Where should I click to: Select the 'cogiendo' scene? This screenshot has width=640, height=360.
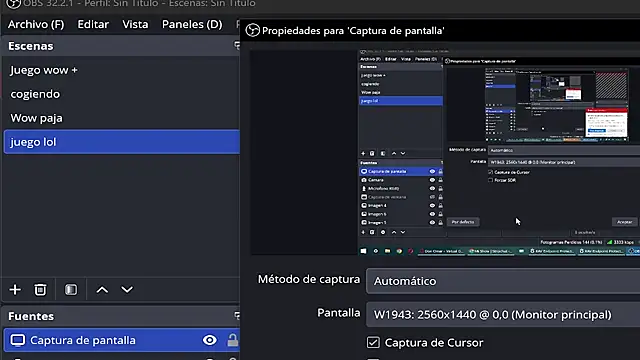122,94
